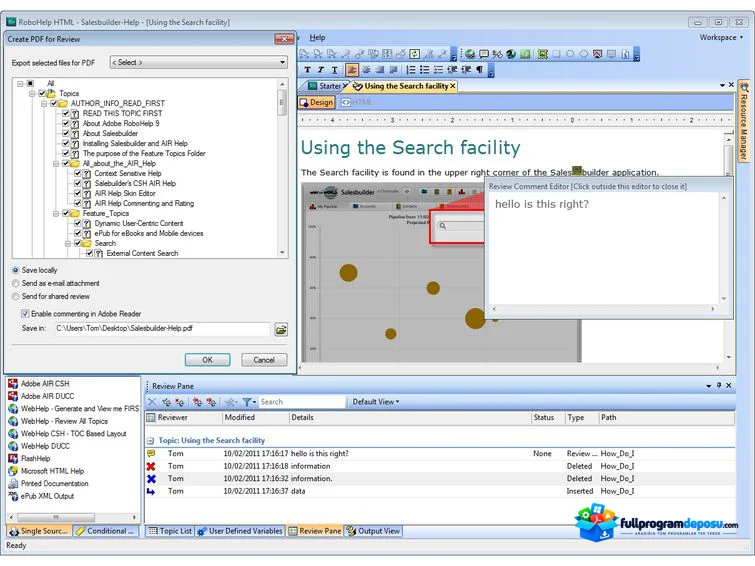Screen dimensions: 755x566
Task: Click the numbered list toolbar icon
Action: pos(411,70)
